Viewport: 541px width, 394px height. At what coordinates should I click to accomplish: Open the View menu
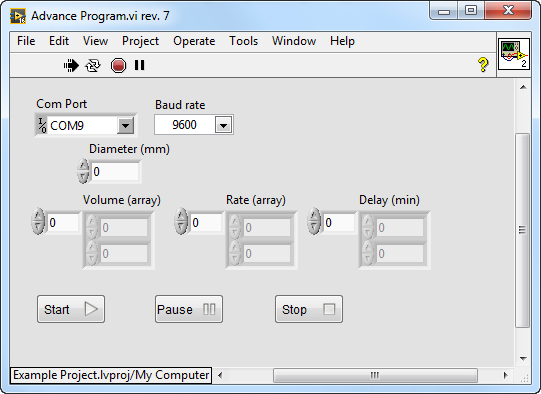96,41
